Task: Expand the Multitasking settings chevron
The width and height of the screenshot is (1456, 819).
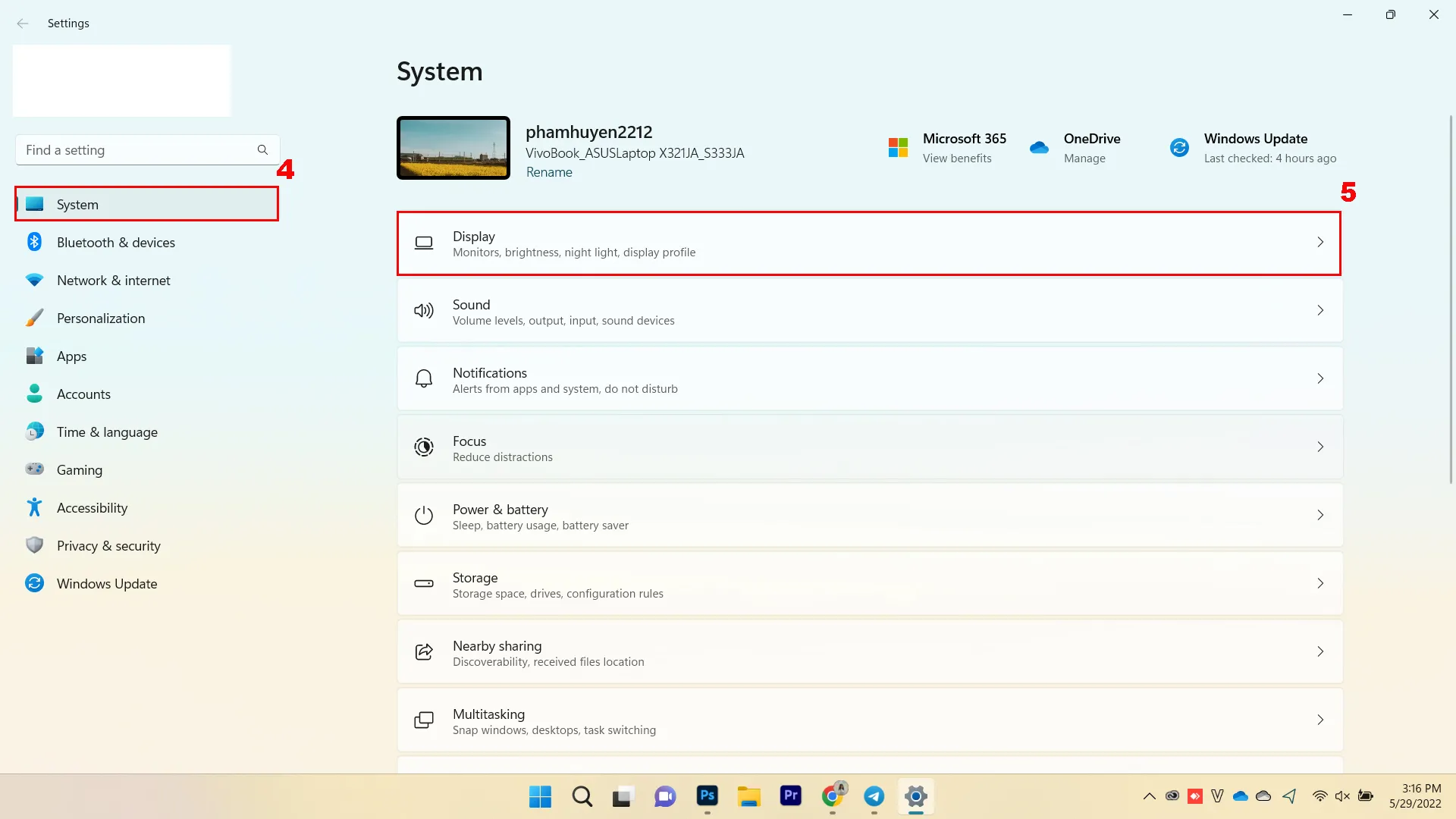Action: [1319, 720]
